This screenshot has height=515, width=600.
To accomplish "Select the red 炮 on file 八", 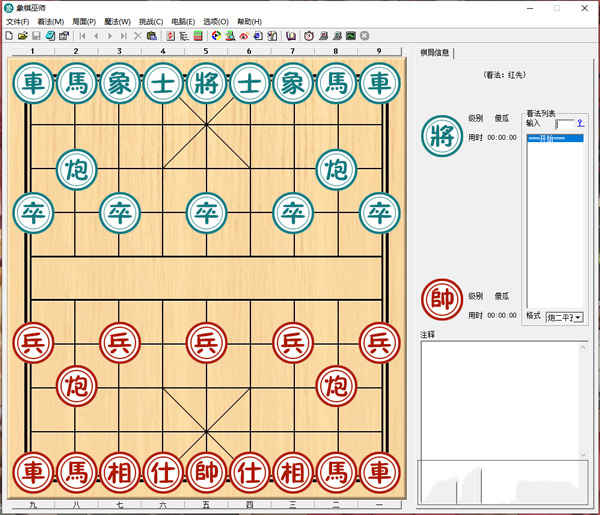I will 77,386.
